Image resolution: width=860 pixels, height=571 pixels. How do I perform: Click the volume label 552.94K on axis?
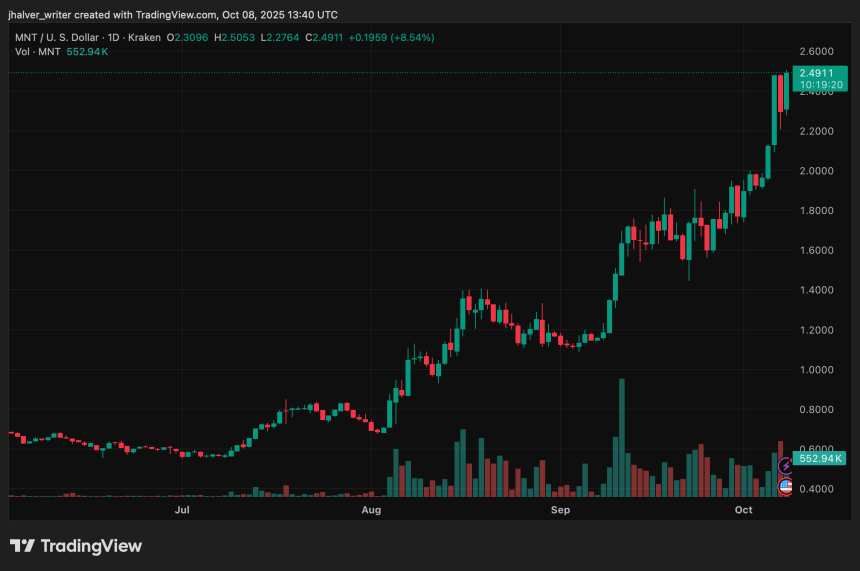[822, 456]
